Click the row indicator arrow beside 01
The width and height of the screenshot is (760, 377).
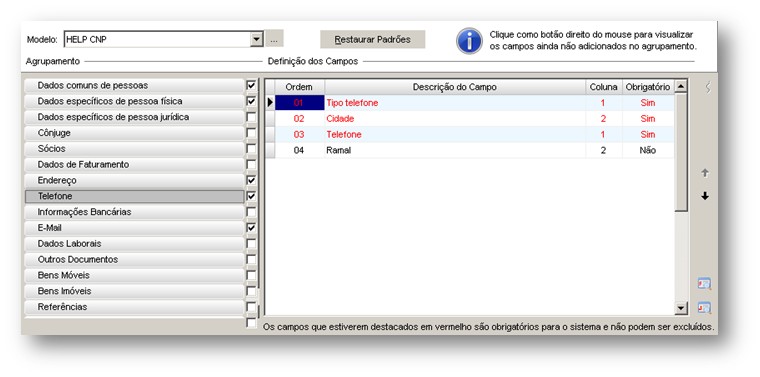point(270,103)
